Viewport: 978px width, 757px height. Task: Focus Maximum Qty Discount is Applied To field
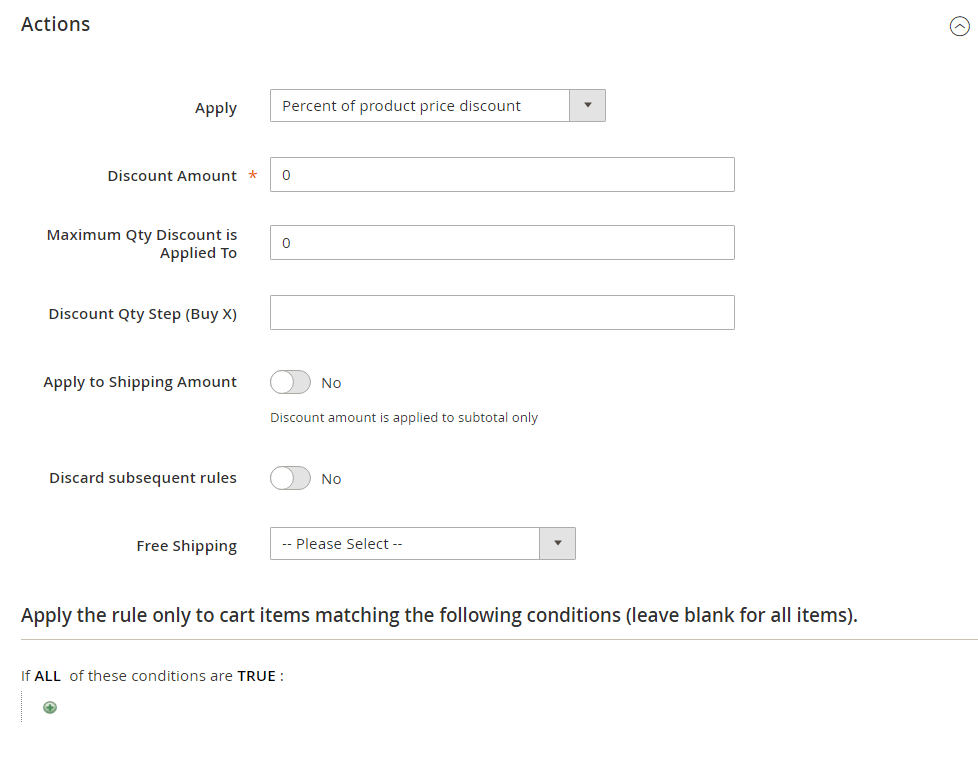tap(502, 243)
